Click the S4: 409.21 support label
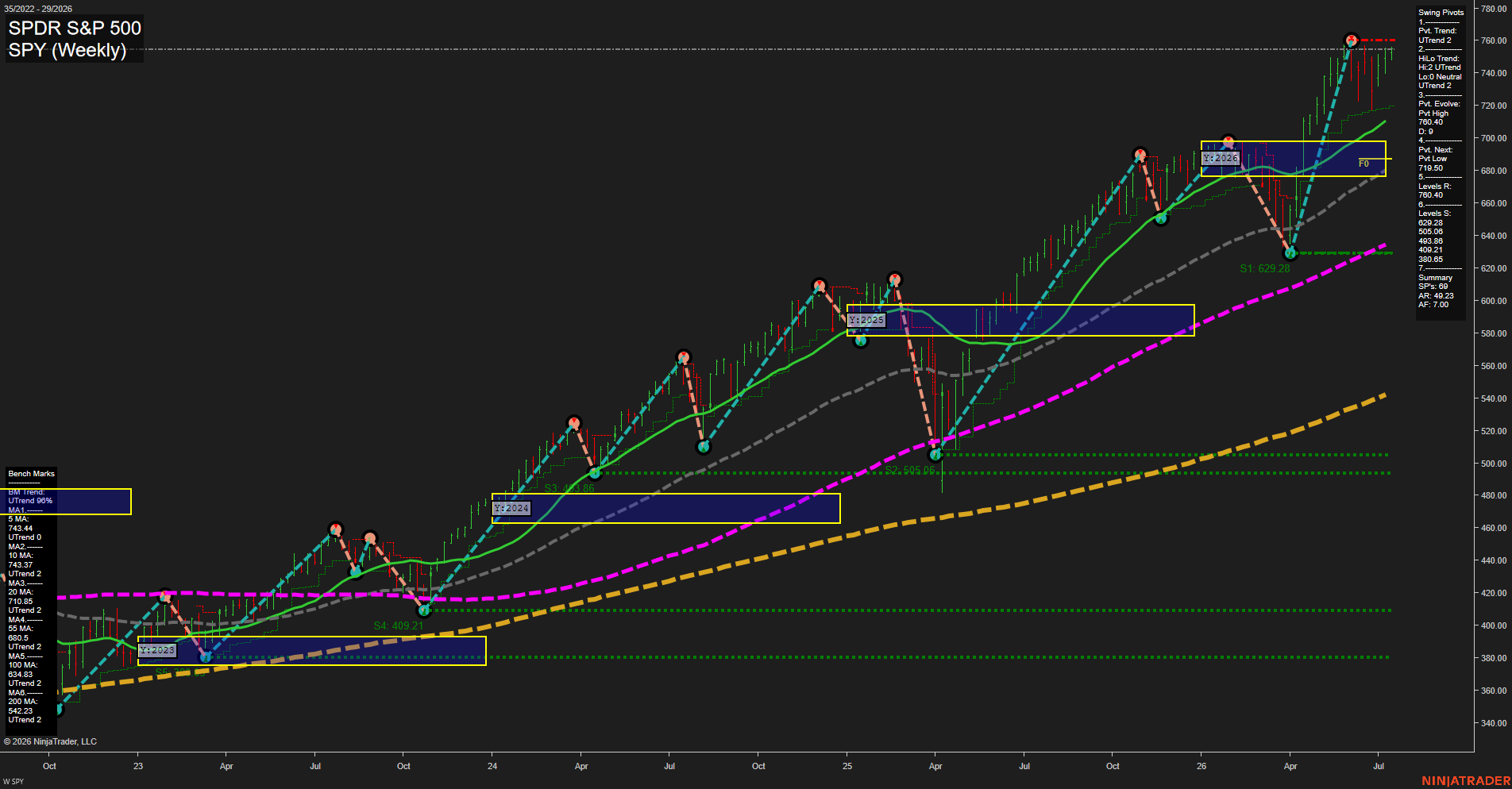The height and width of the screenshot is (789, 1512). point(399,625)
